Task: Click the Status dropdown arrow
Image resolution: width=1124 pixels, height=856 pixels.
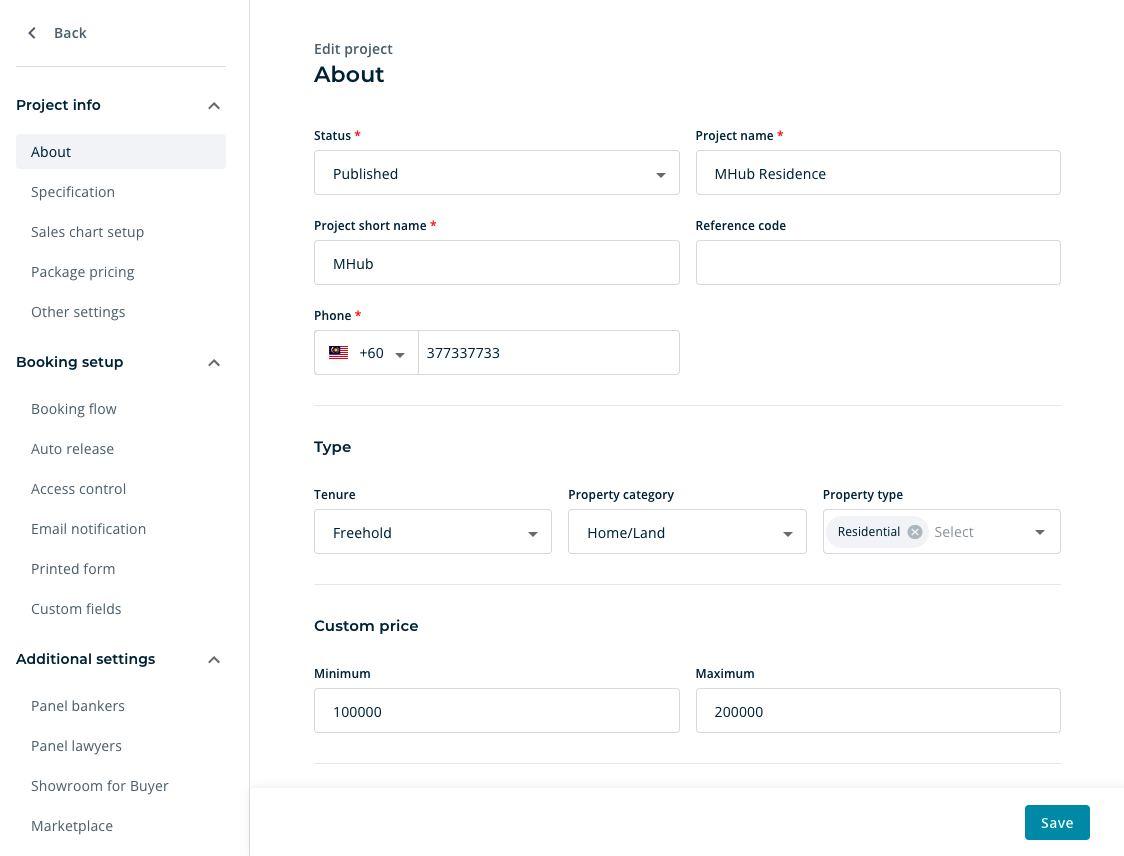Action: pos(661,173)
